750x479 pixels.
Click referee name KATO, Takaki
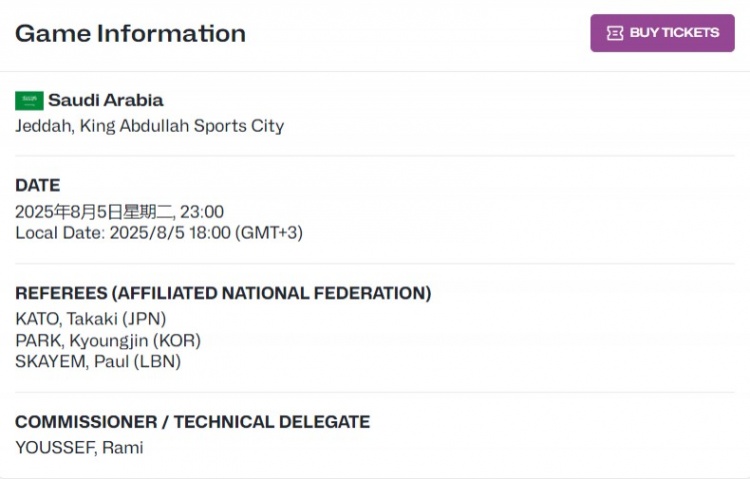66,319
